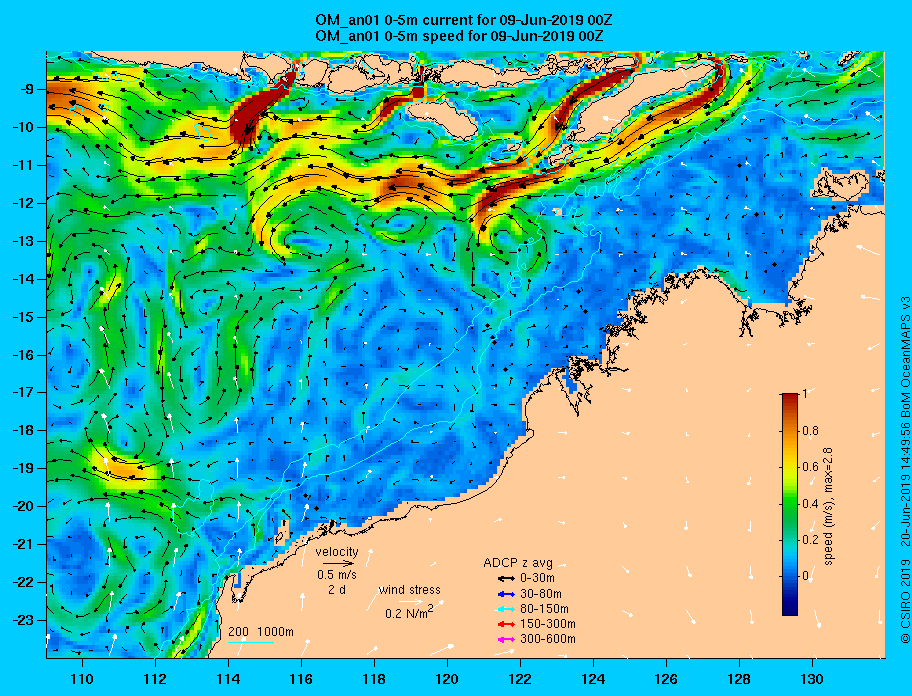Viewport: 912px width, 696px height.
Task: Click the '20-Jun-2019 14:49:56' timestamp text
Action: click(905, 486)
